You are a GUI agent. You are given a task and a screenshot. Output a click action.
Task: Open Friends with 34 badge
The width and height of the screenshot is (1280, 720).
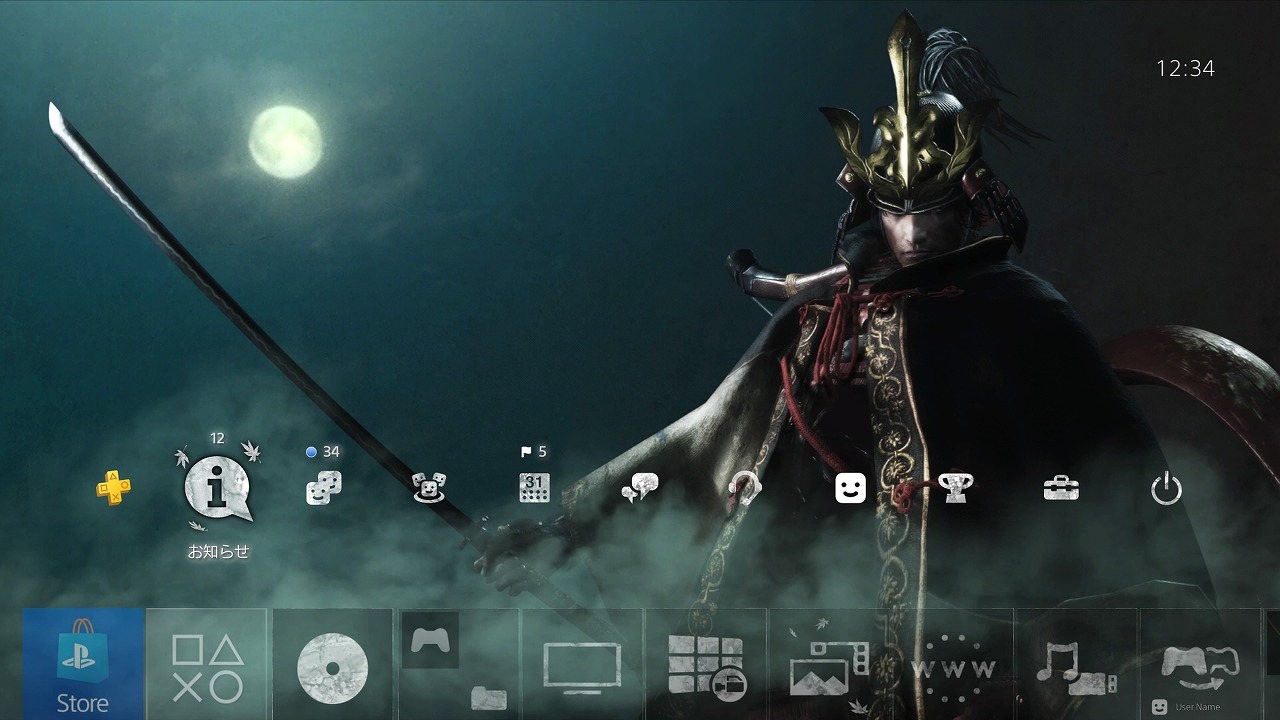pos(323,488)
